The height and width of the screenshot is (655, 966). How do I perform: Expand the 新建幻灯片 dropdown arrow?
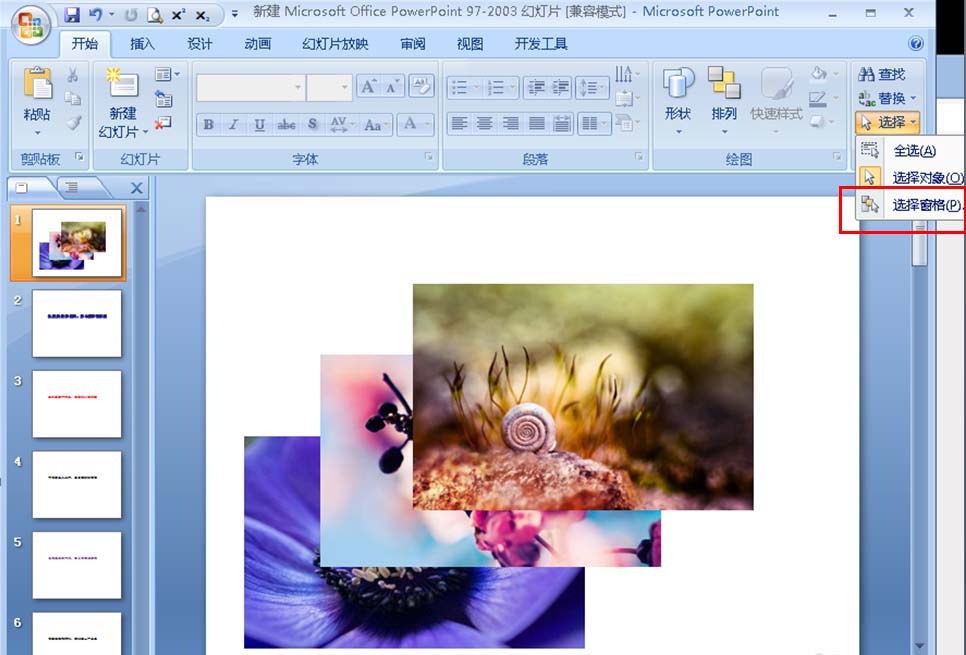(x=145, y=132)
